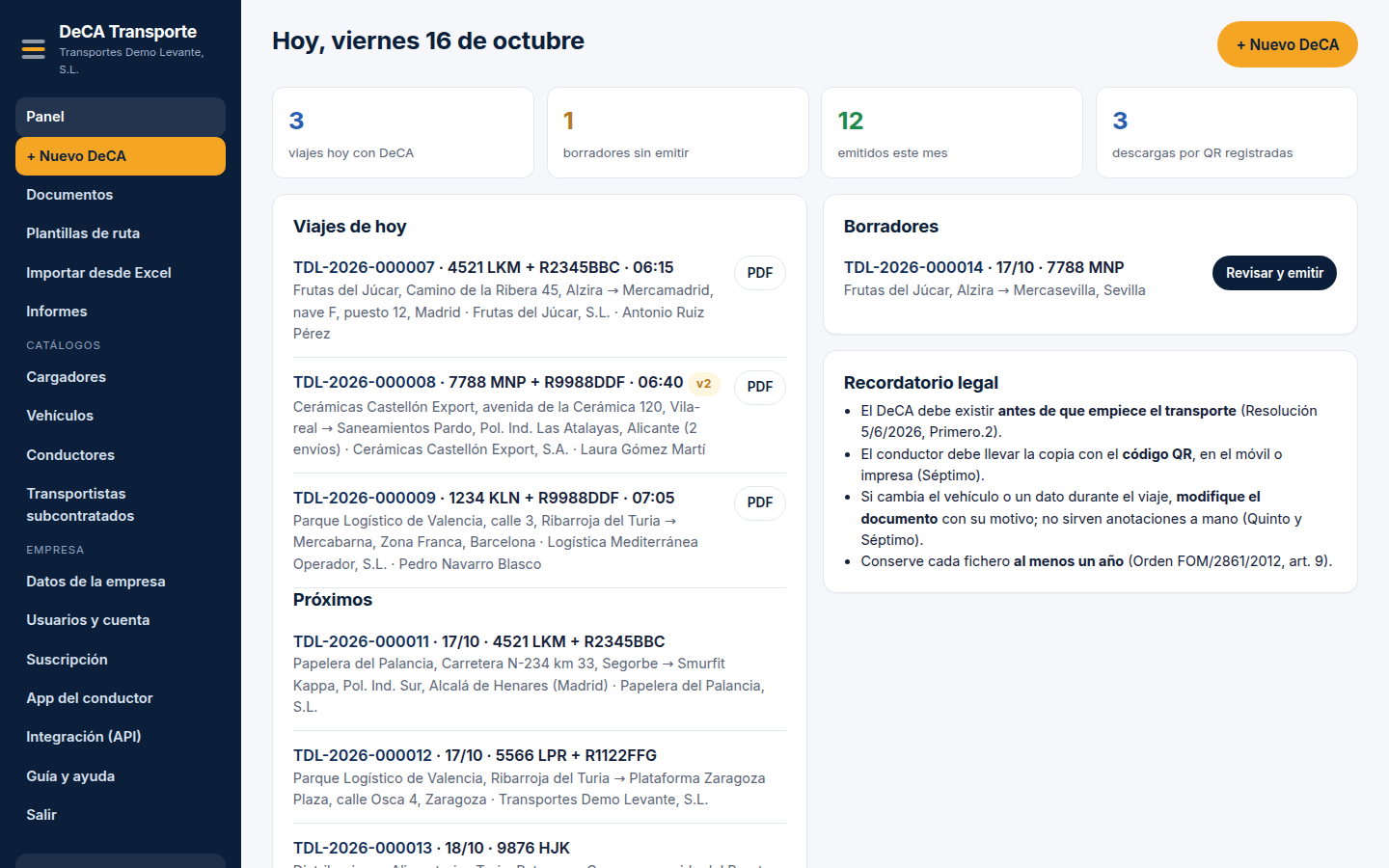Click the sidebar + Nuevo DeCA button
The height and width of the screenshot is (868, 1389).
point(121,156)
